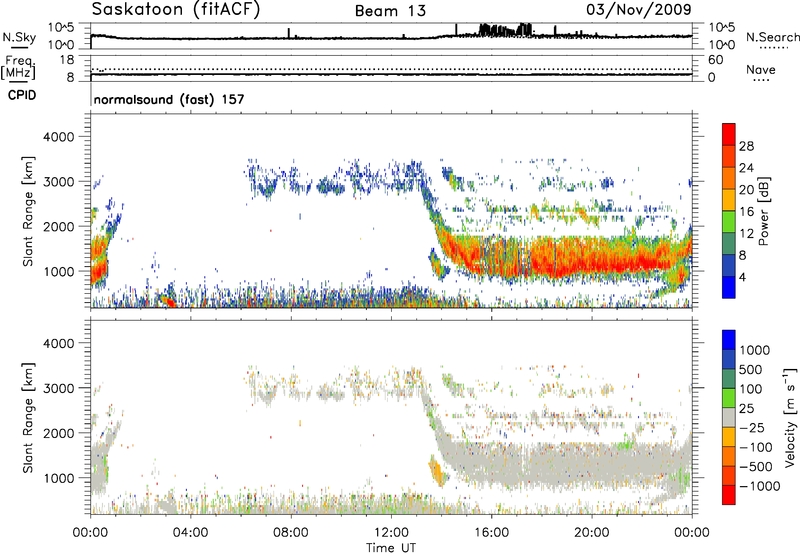Click the '-1000' tick on Velocity colorbar
This screenshot has height=554, width=800.
click(x=760, y=486)
